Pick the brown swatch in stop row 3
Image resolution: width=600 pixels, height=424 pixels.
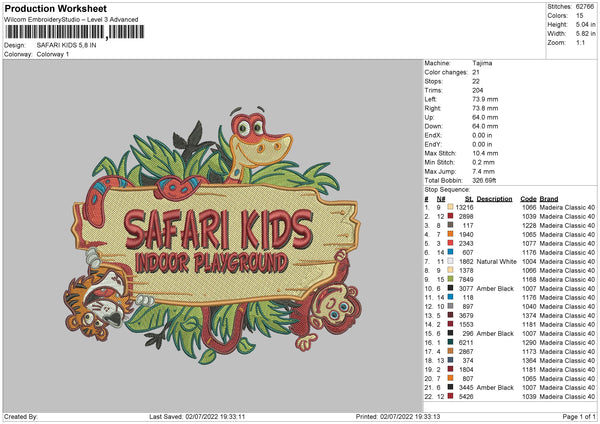(x=450, y=225)
